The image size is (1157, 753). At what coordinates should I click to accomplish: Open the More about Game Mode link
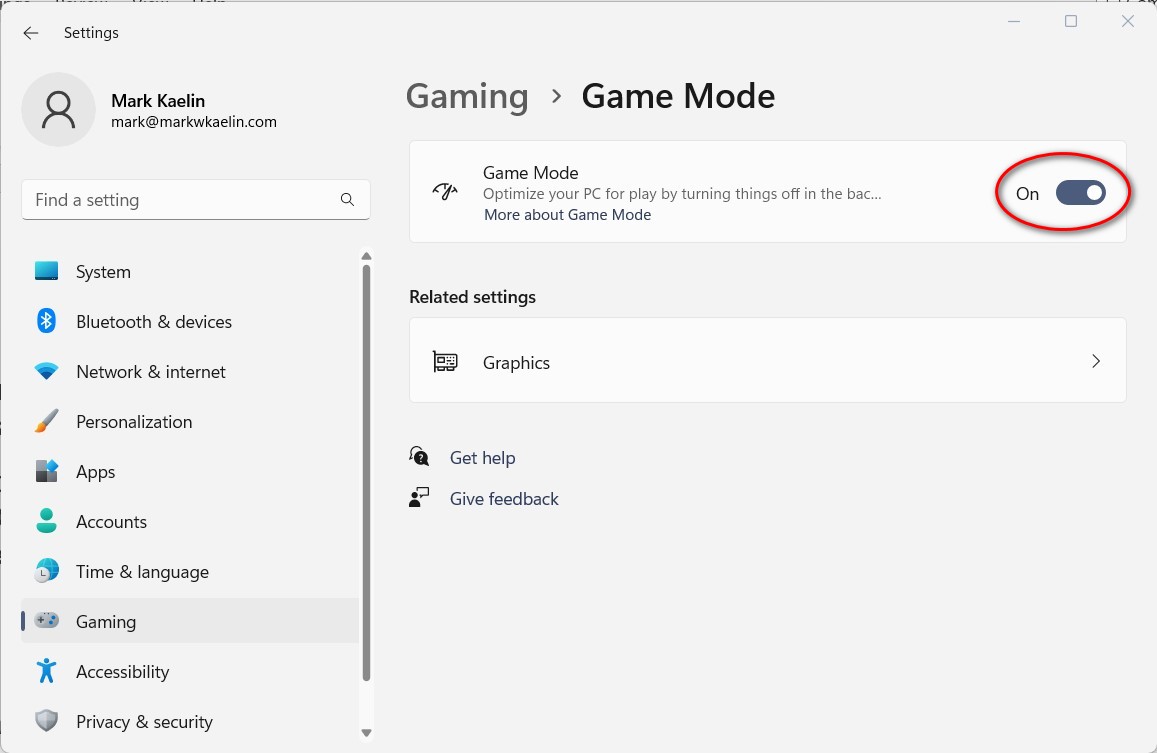click(567, 214)
